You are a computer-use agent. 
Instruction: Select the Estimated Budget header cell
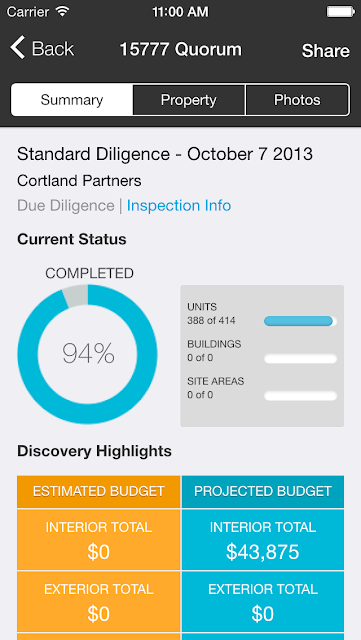(98, 491)
